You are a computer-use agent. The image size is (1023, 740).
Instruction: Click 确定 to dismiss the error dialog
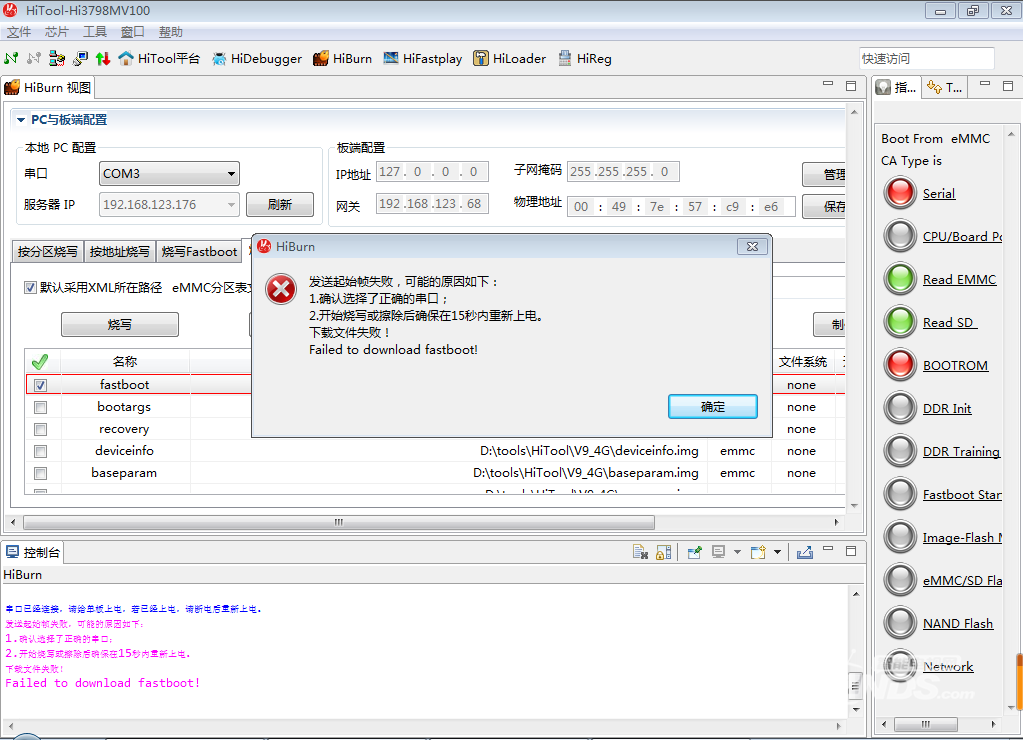click(712, 407)
